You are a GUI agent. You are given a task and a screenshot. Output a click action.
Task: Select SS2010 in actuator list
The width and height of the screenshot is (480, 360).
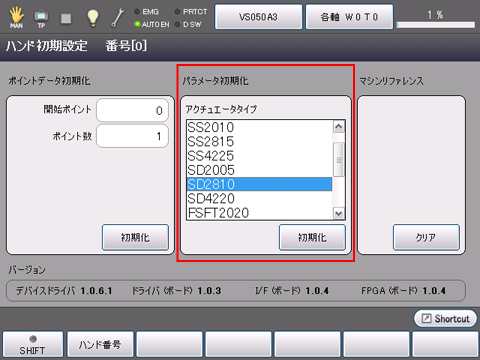[x=259, y=127]
